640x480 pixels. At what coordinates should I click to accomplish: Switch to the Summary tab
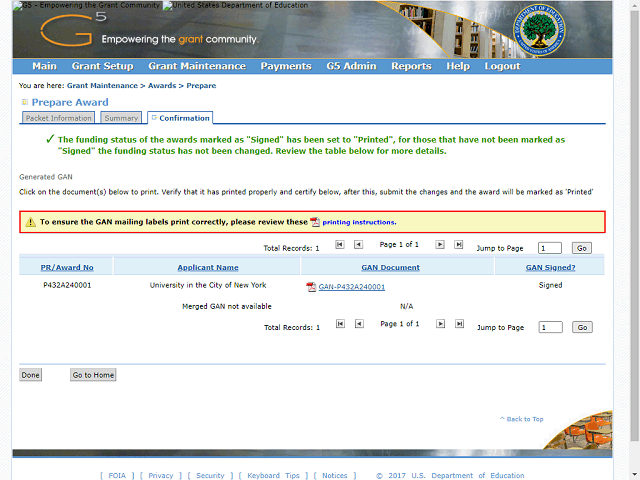point(121,118)
